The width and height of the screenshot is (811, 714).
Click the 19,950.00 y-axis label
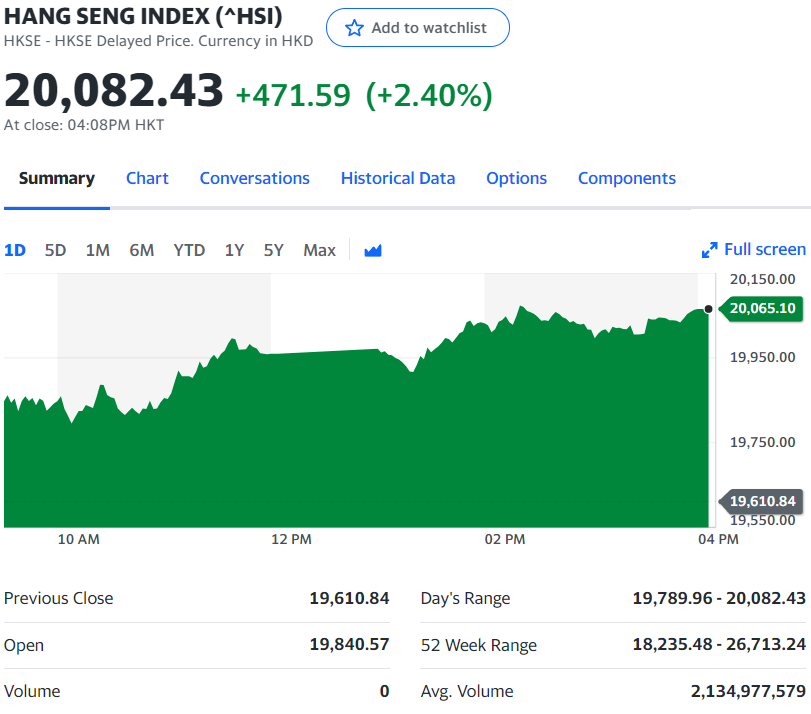click(x=762, y=358)
